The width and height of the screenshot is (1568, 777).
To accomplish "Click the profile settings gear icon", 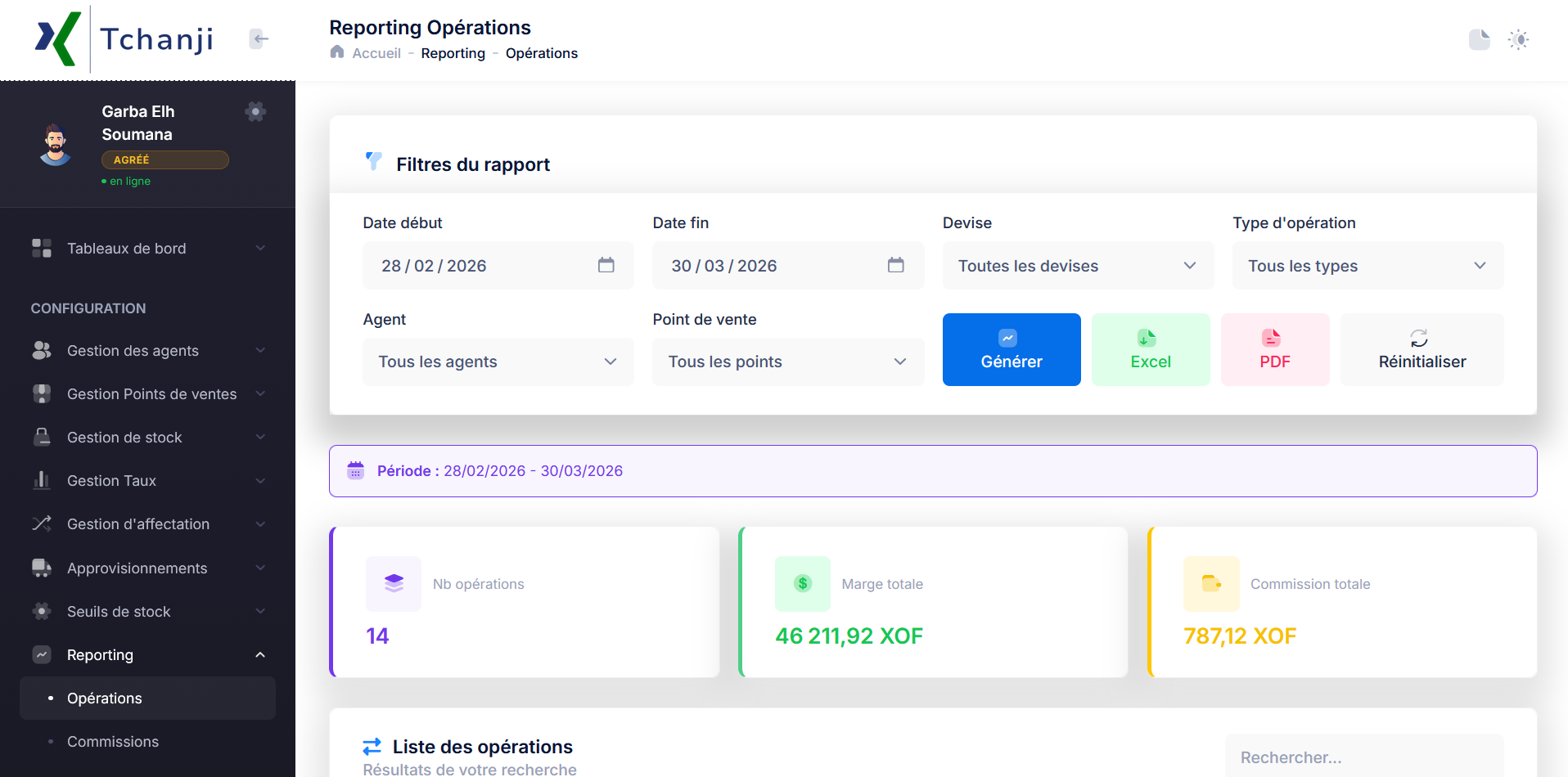I will click(255, 112).
